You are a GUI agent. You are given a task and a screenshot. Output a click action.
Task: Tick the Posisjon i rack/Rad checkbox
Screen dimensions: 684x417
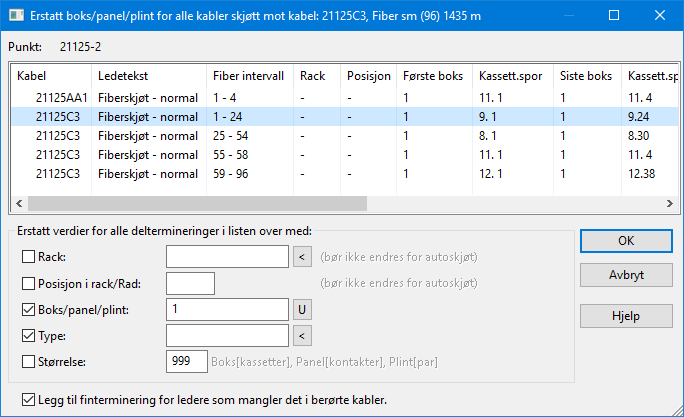click(28, 284)
